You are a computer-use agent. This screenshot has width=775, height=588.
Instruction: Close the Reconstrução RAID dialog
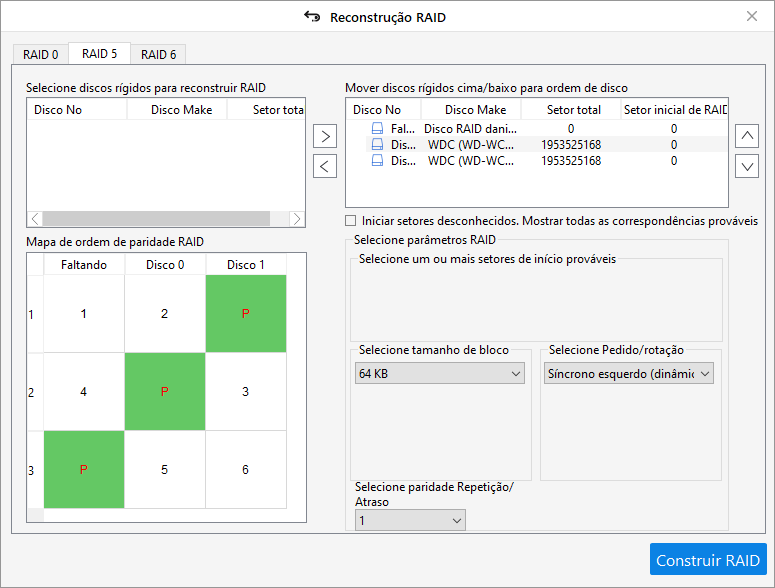752,16
